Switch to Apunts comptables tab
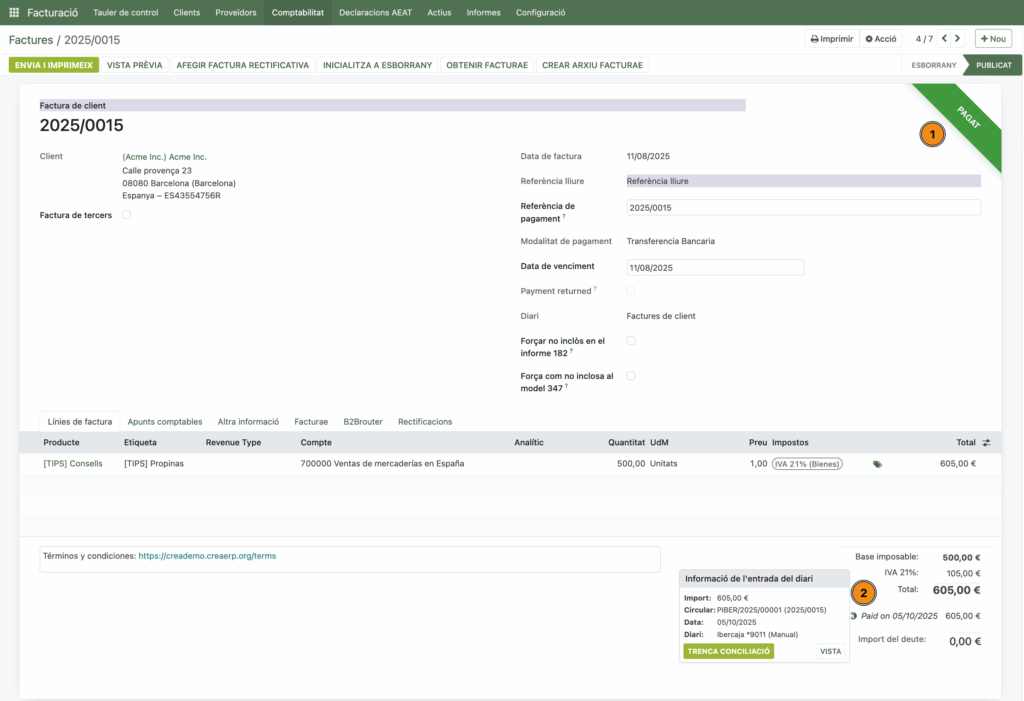This screenshot has height=701, width=1024. [165, 422]
